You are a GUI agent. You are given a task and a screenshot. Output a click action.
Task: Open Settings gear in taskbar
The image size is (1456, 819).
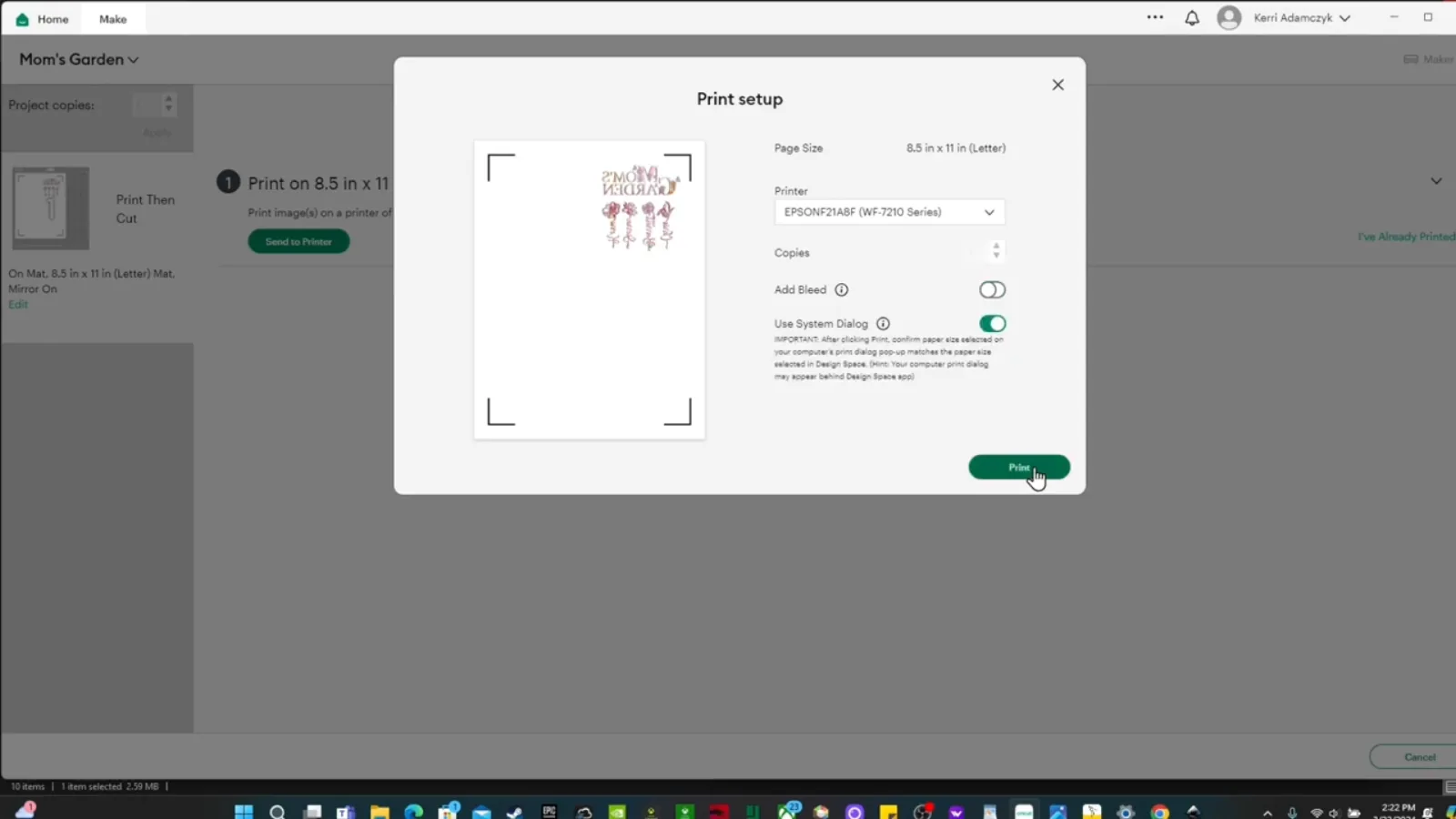tap(1126, 812)
